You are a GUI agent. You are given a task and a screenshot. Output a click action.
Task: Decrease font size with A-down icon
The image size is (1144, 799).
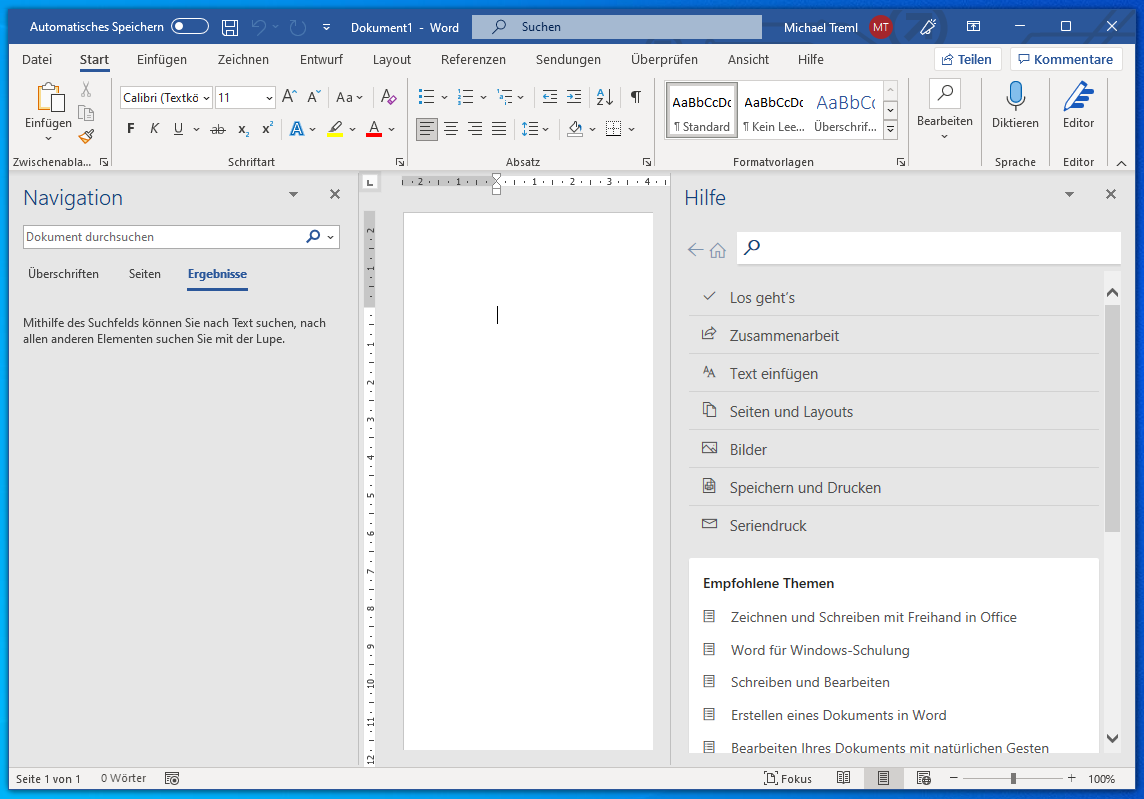(314, 96)
